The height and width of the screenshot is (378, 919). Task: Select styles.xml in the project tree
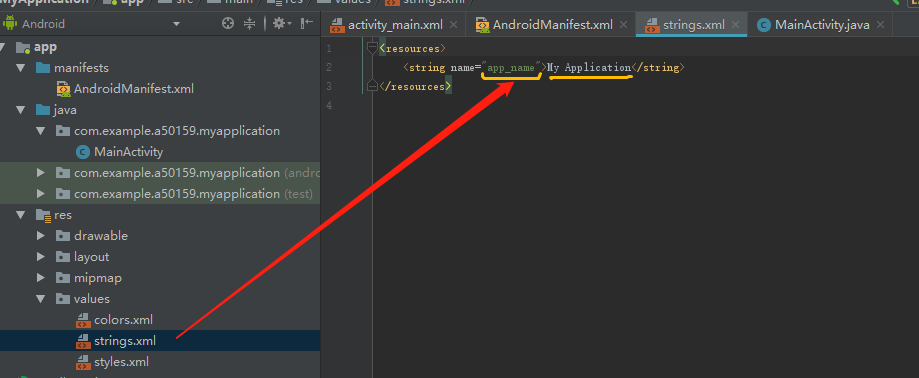[x=160, y=362]
